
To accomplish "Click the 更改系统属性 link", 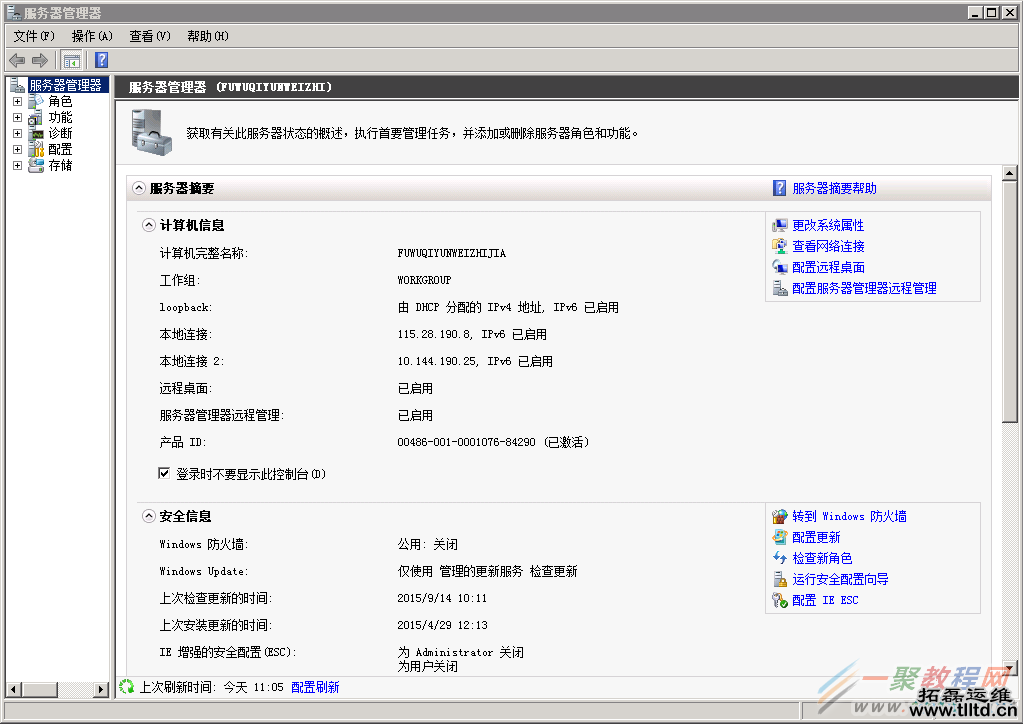I will [828, 226].
